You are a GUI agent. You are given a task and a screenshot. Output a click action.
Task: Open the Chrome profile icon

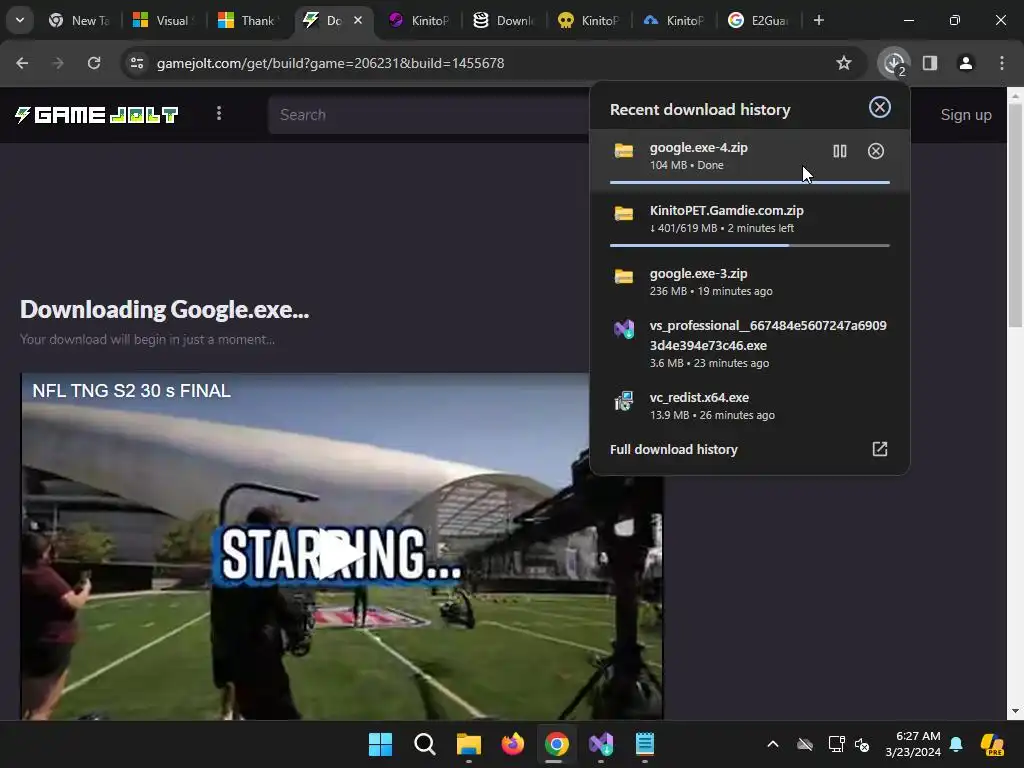[x=966, y=63]
